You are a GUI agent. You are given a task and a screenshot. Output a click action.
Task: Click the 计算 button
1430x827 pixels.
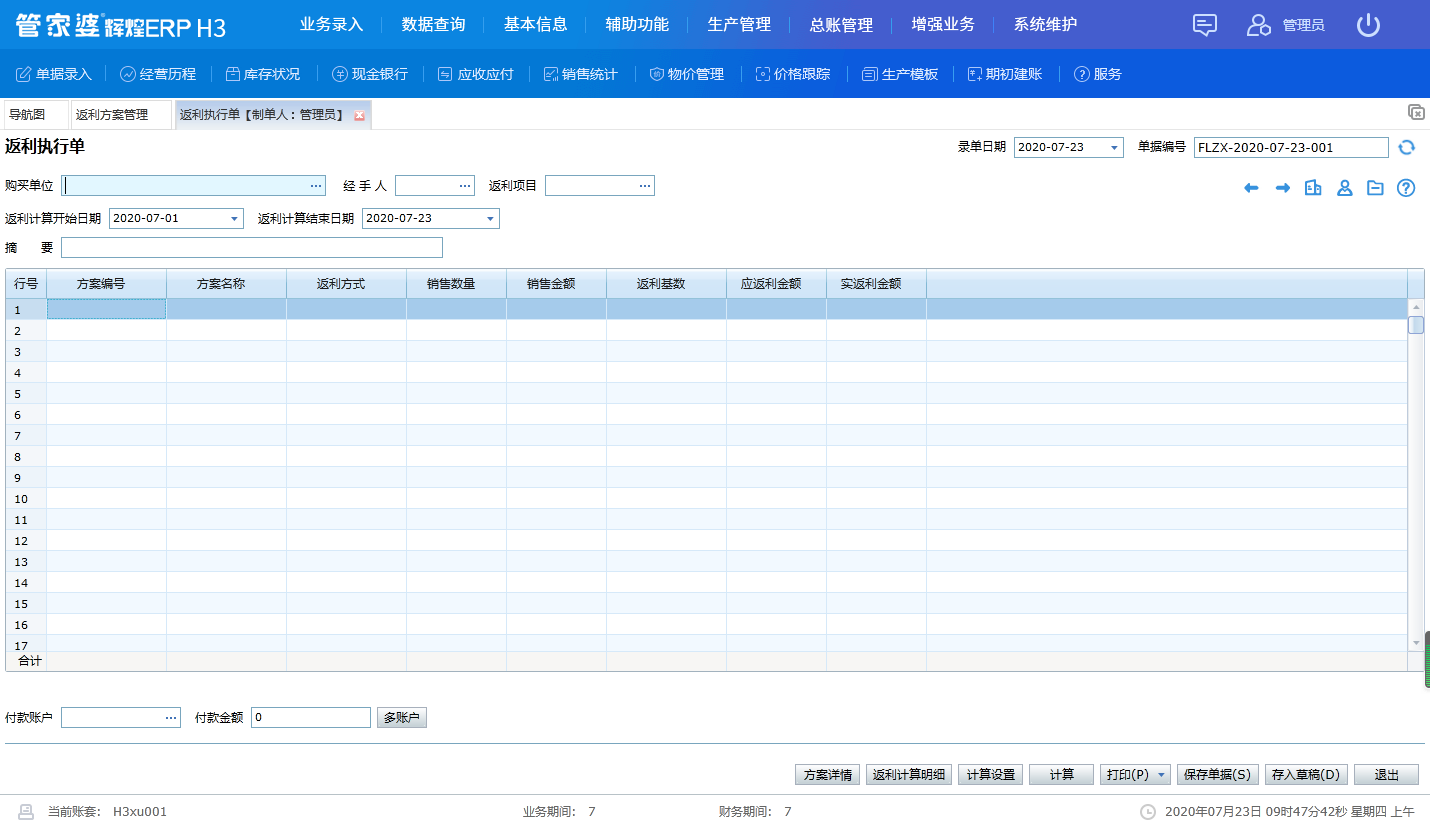(x=1061, y=775)
